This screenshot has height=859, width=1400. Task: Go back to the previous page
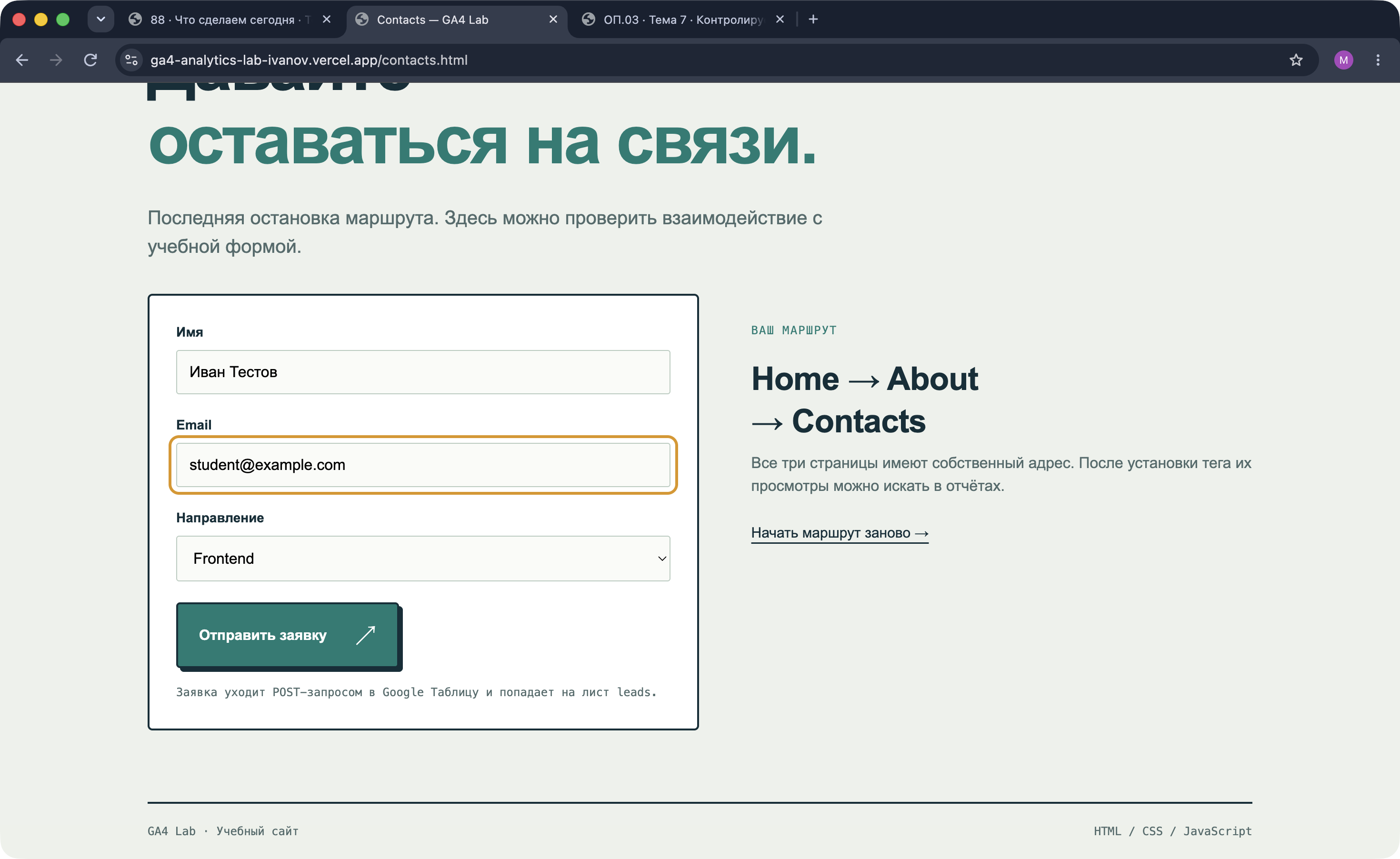pos(22,60)
